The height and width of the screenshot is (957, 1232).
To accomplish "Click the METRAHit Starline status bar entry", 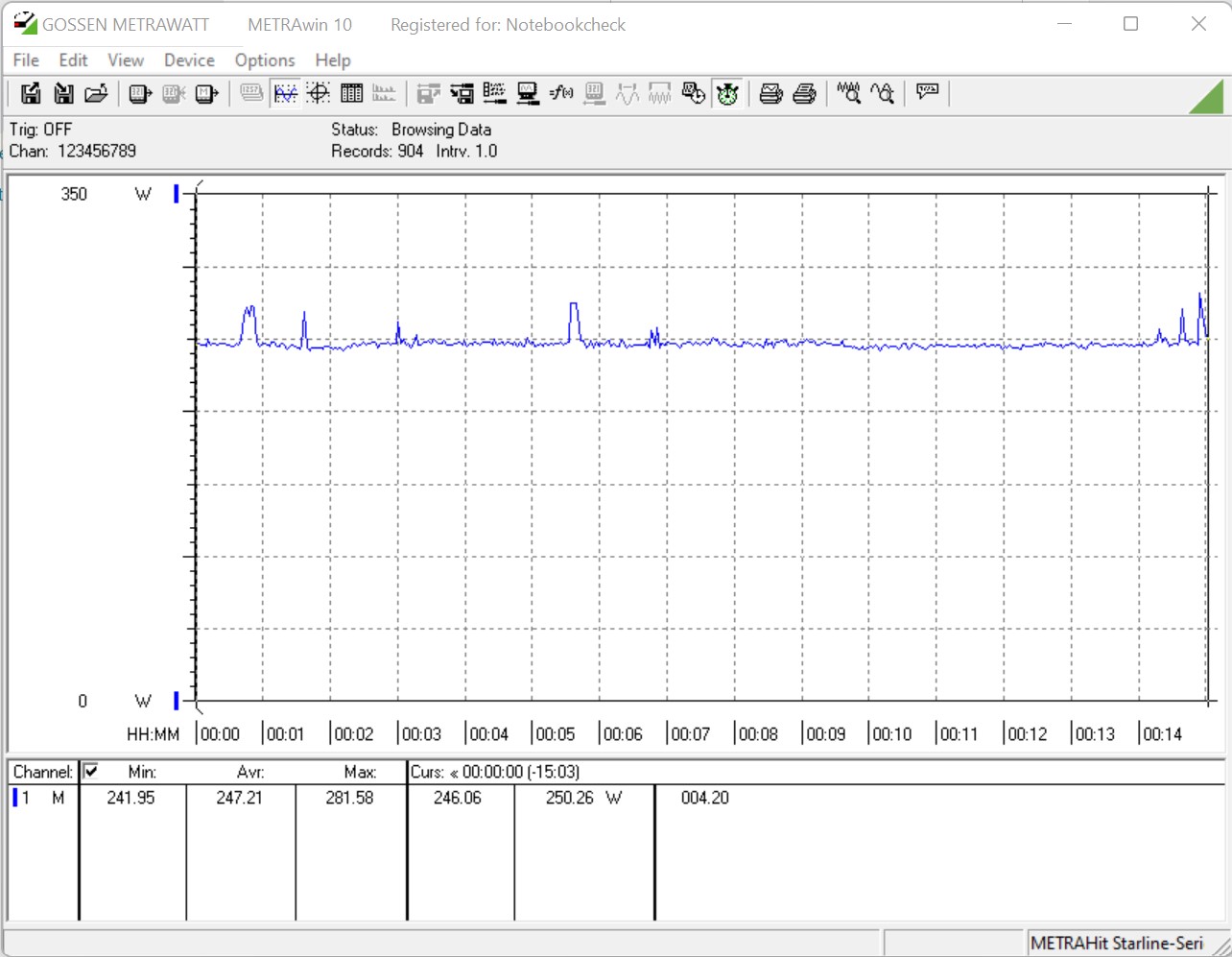I will click(1116, 944).
